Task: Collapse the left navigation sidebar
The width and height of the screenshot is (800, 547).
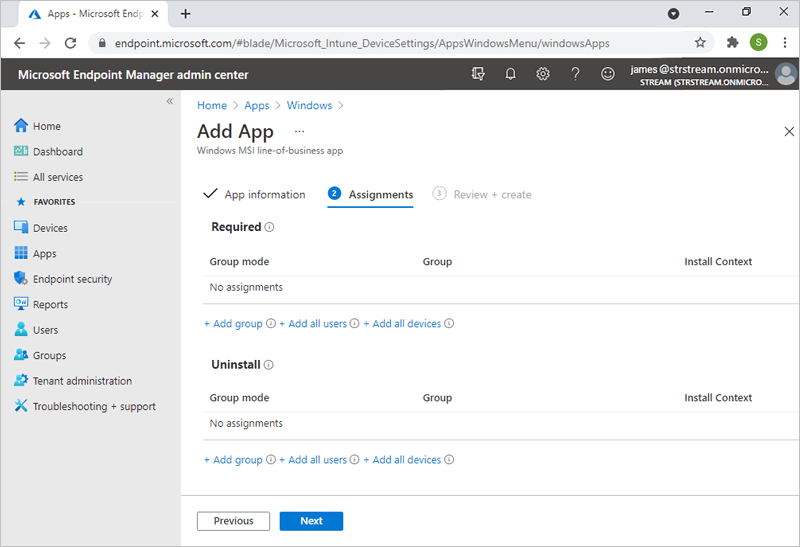Action: pos(169,101)
